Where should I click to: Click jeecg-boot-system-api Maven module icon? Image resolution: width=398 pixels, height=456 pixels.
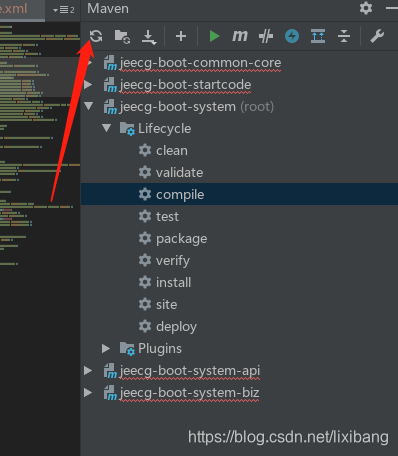click(110, 371)
